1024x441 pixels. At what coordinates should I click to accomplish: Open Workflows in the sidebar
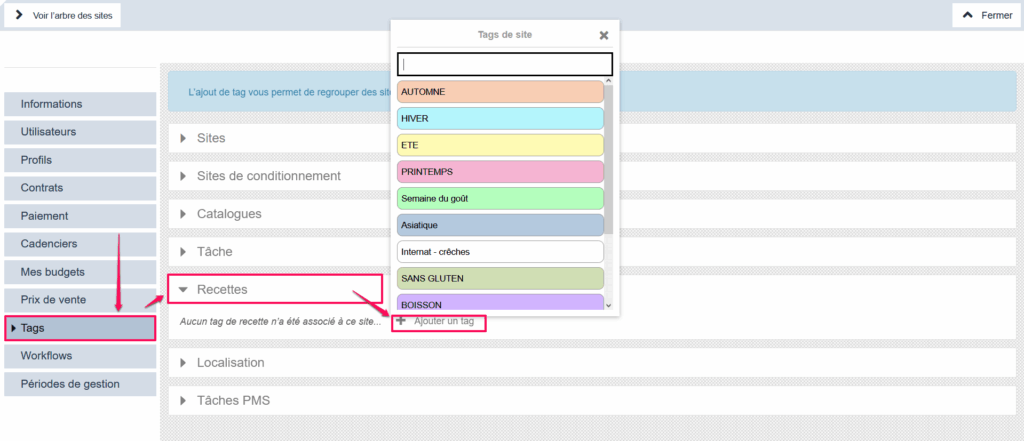tap(80, 356)
